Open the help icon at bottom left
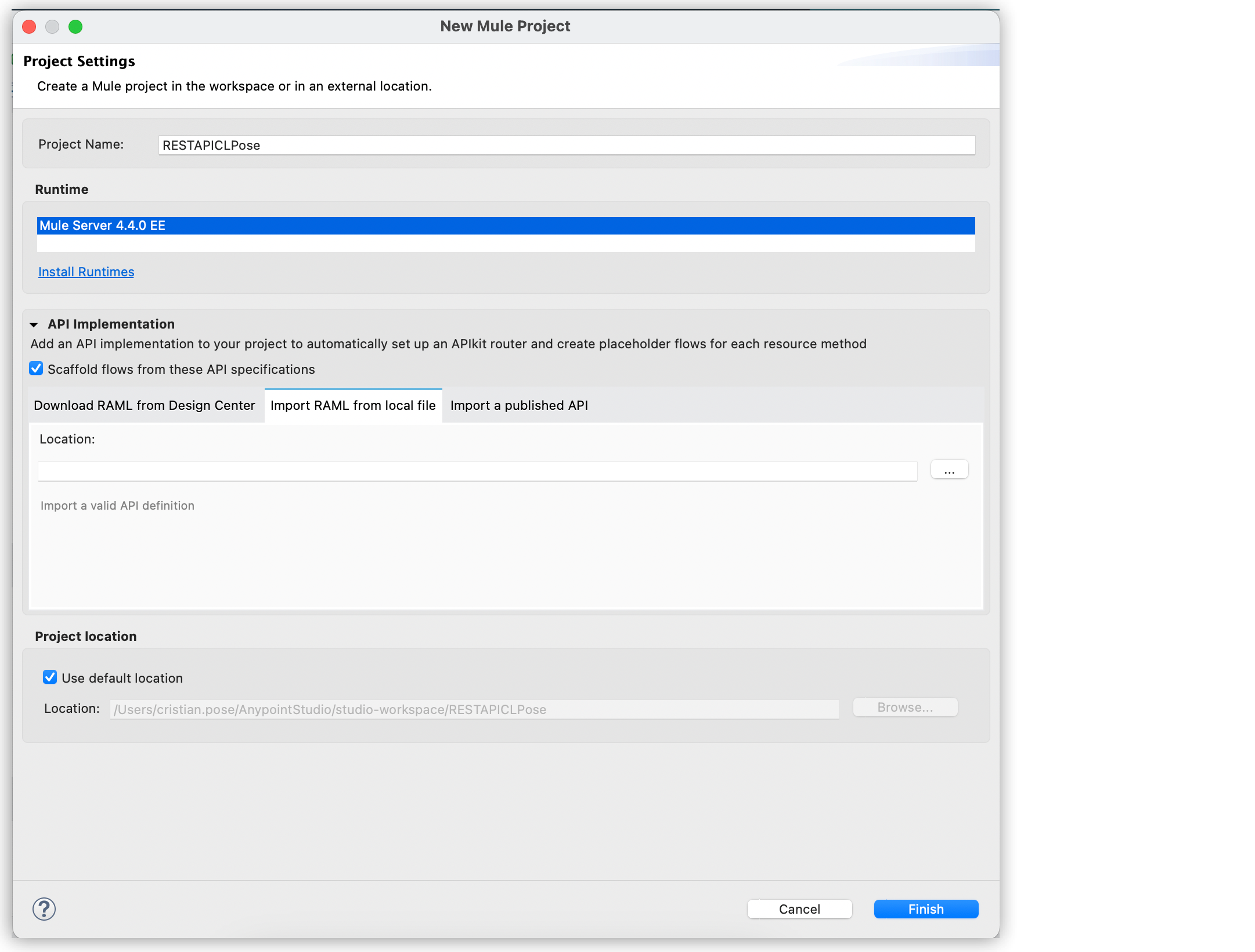Image resolution: width=1255 pixels, height=952 pixels. [45, 910]
